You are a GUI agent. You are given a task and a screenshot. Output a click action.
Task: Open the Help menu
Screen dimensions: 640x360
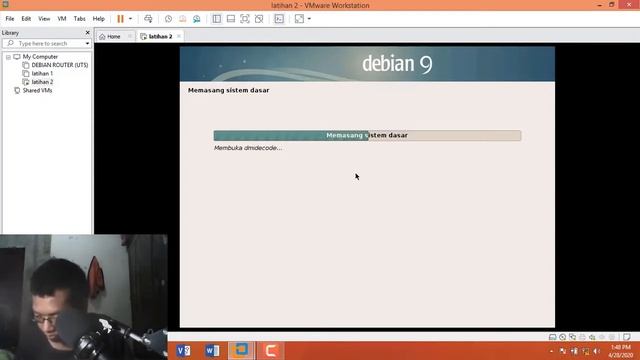[98, 19]
